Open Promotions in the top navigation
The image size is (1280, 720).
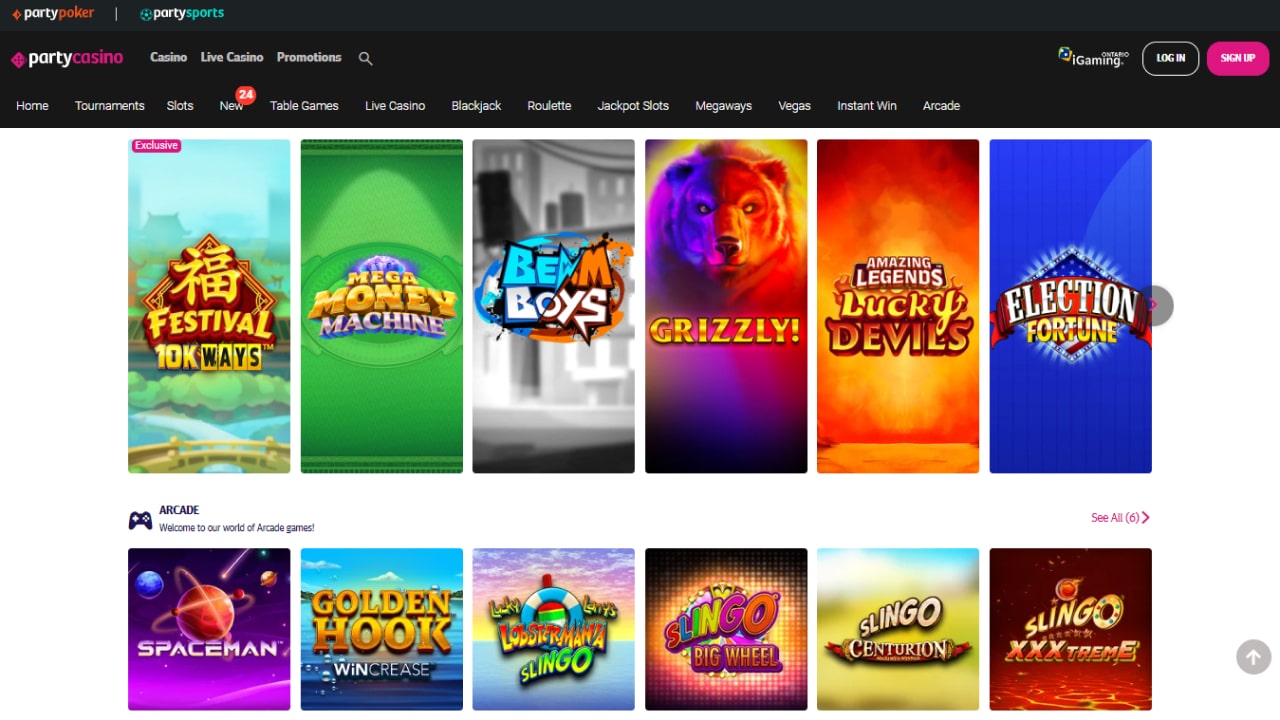(x=309, y=57)
